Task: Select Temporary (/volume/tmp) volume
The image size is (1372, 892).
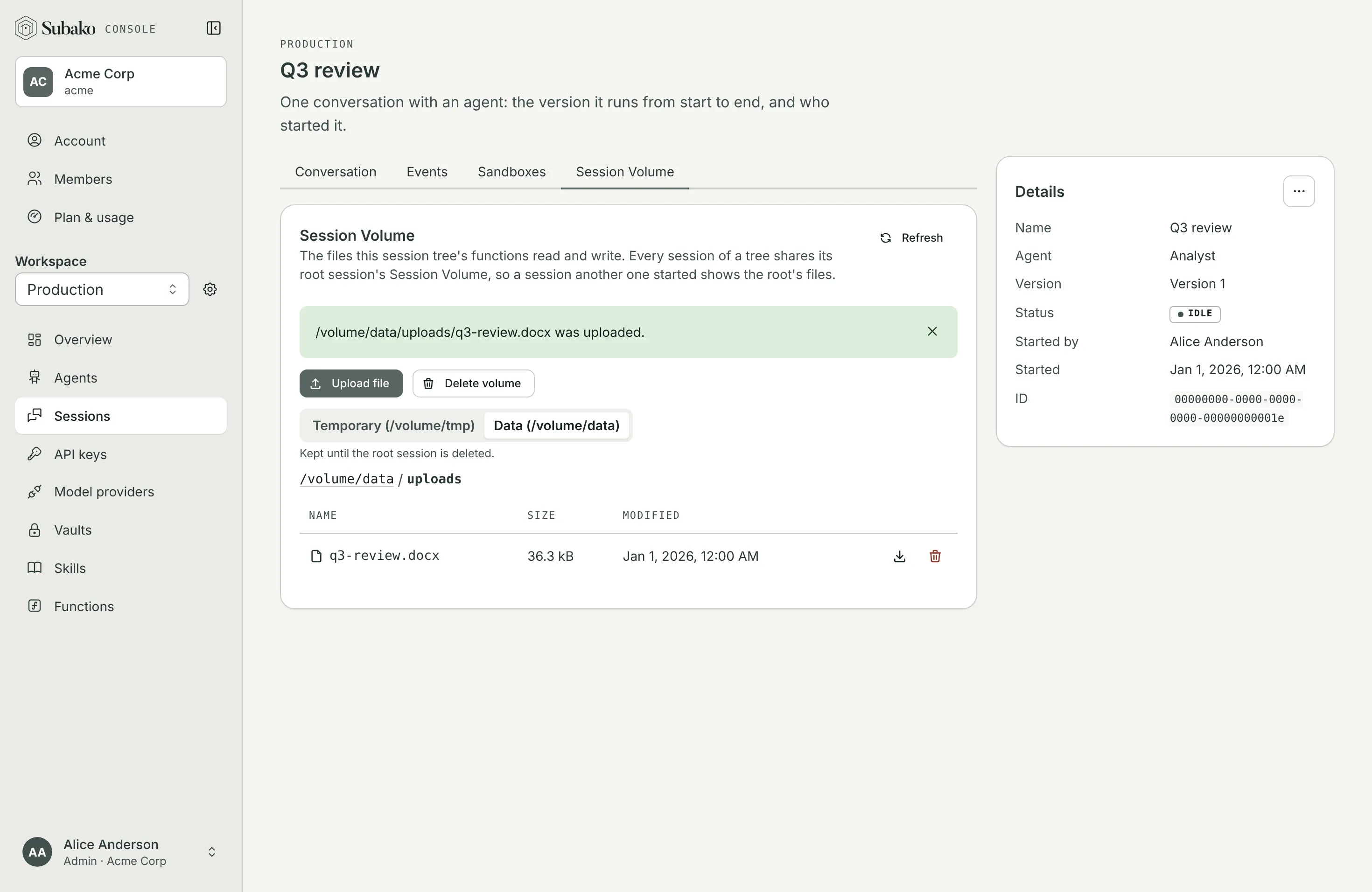Action: point(393,425)
